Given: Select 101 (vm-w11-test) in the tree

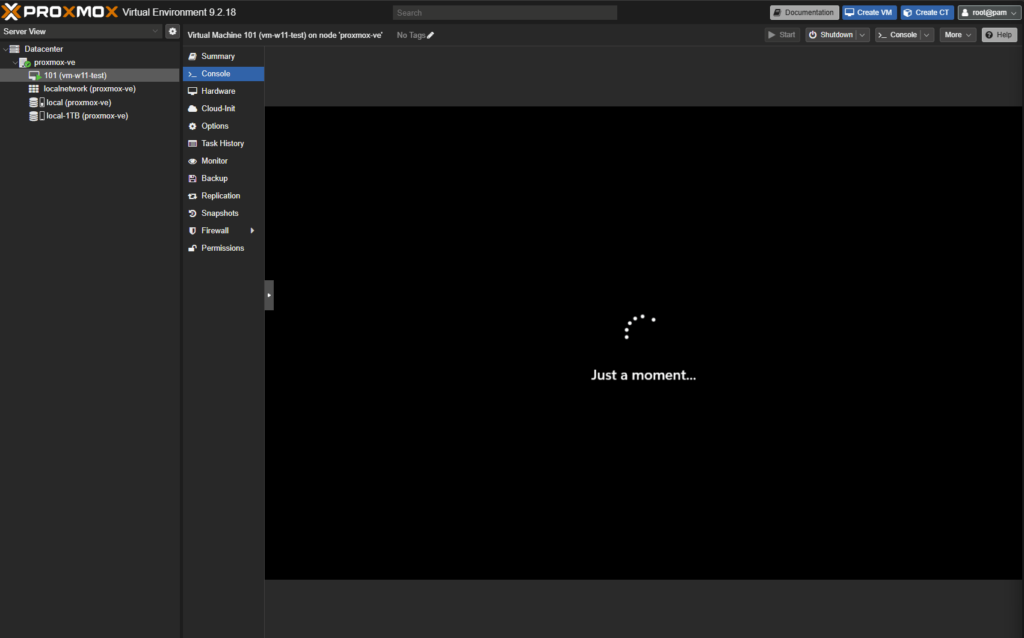Looking at the screenshot, I should click(89, 76).
